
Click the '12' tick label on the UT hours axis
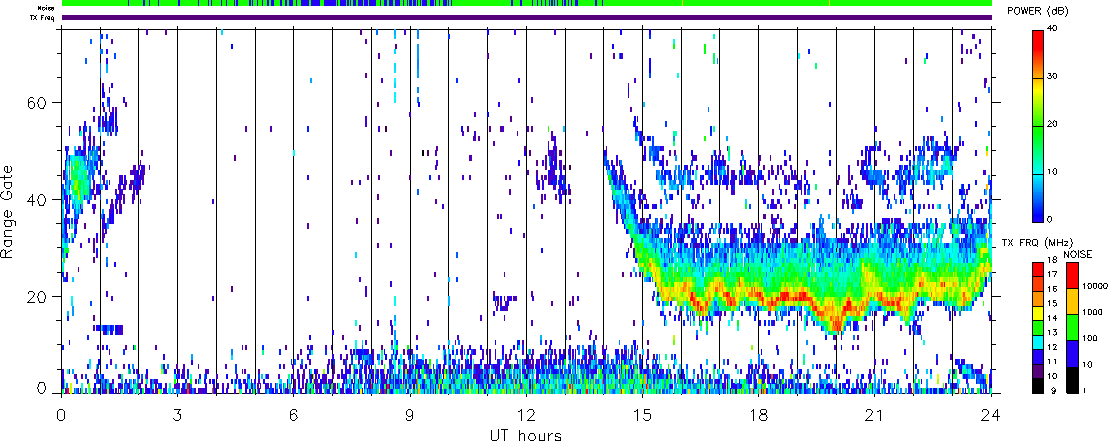[526, 414]
